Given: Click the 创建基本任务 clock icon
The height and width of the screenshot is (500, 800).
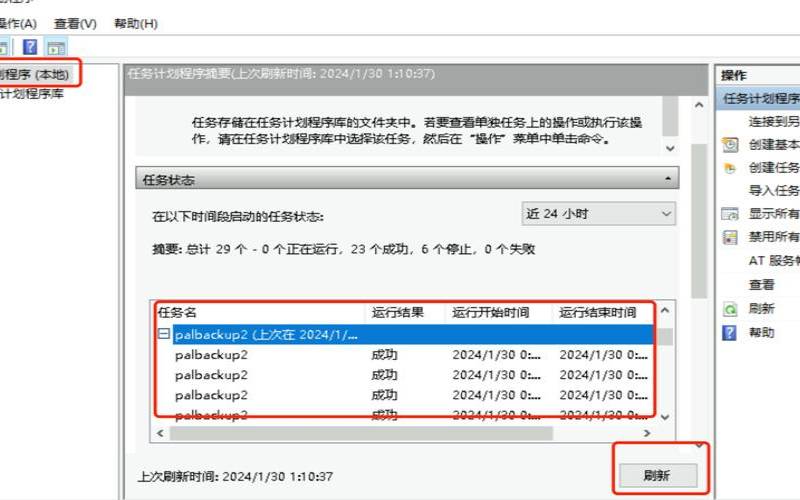Looking at the screenshot, I should (730, 144).
